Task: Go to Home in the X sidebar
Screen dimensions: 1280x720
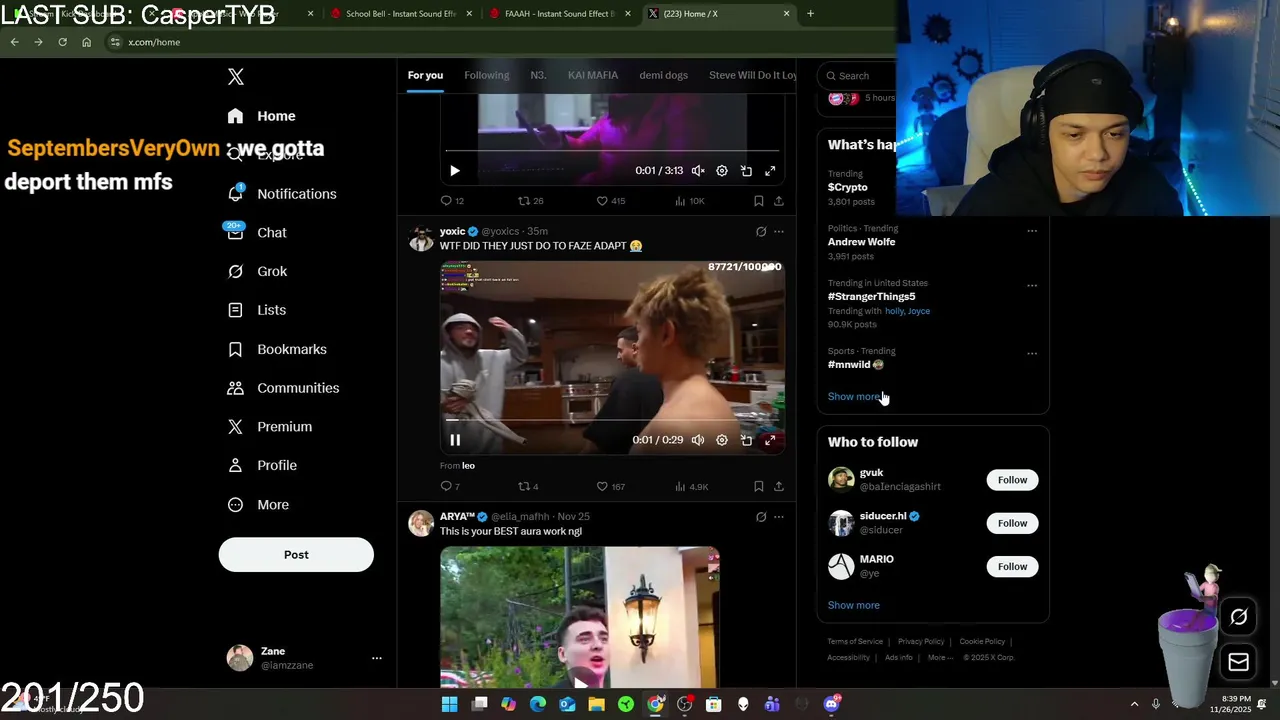Action: click(261, 116)
